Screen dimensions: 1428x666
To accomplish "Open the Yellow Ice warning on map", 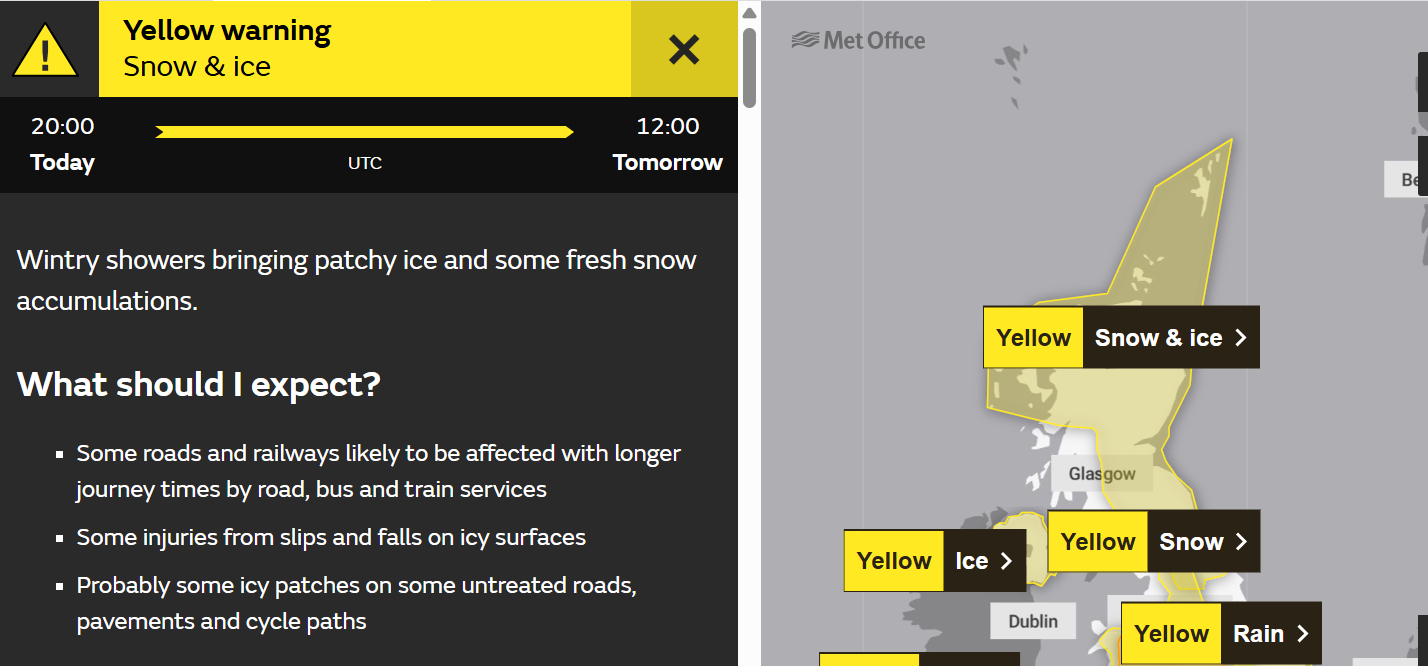I will point(920,561).
